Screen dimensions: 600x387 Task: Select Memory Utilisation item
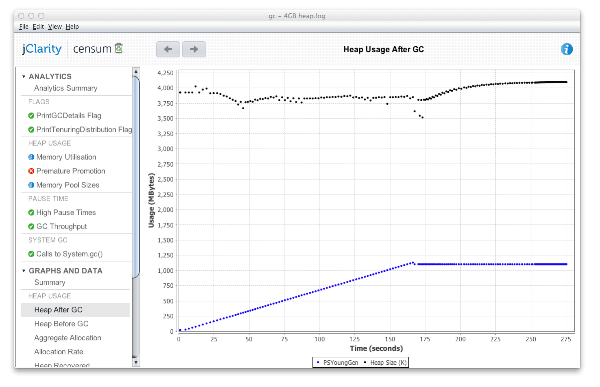click(x=66, y=157)
